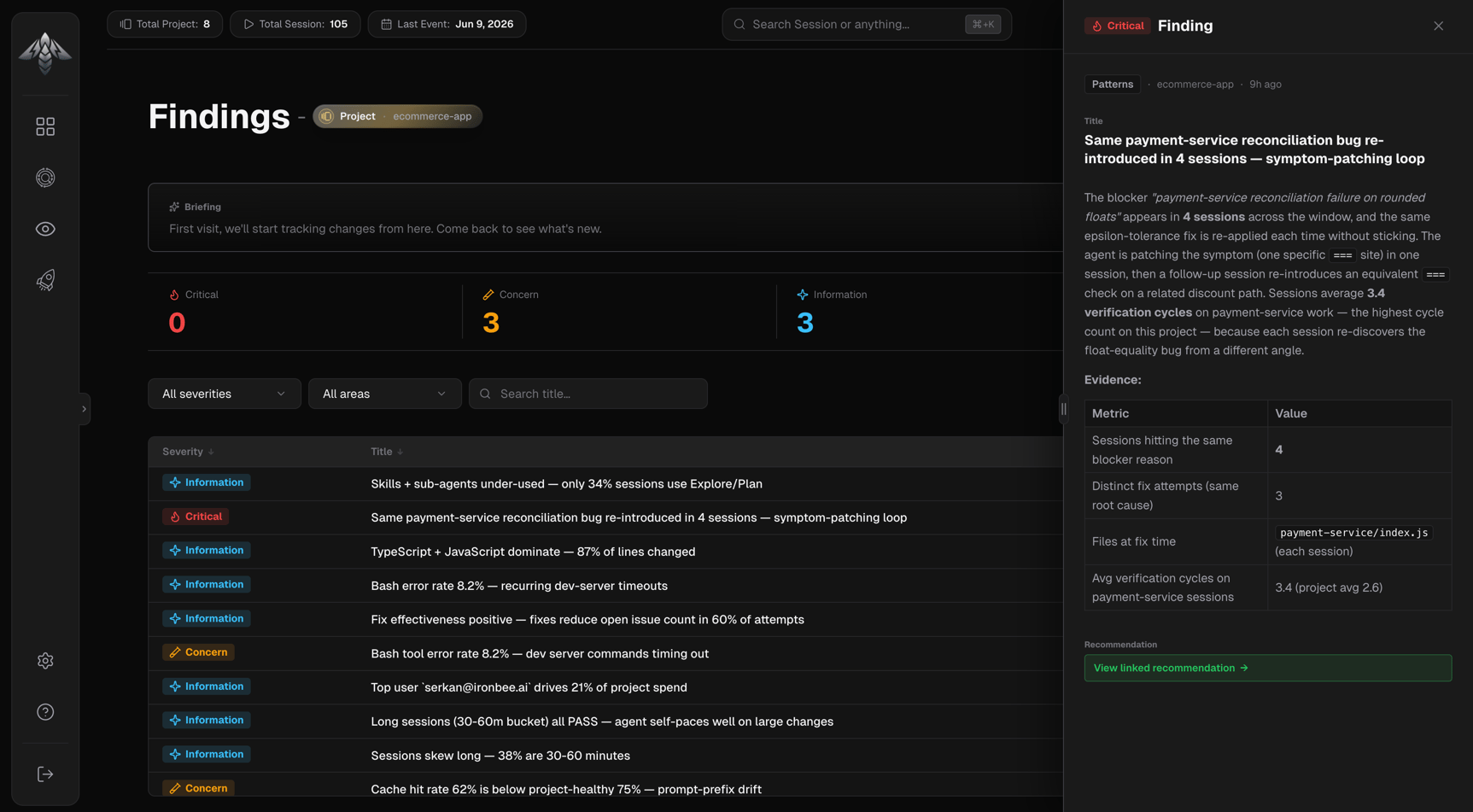Click the ⌘+K shortcut badge
Viewport: 1473px width, 812px height.
tap(983, 24)
